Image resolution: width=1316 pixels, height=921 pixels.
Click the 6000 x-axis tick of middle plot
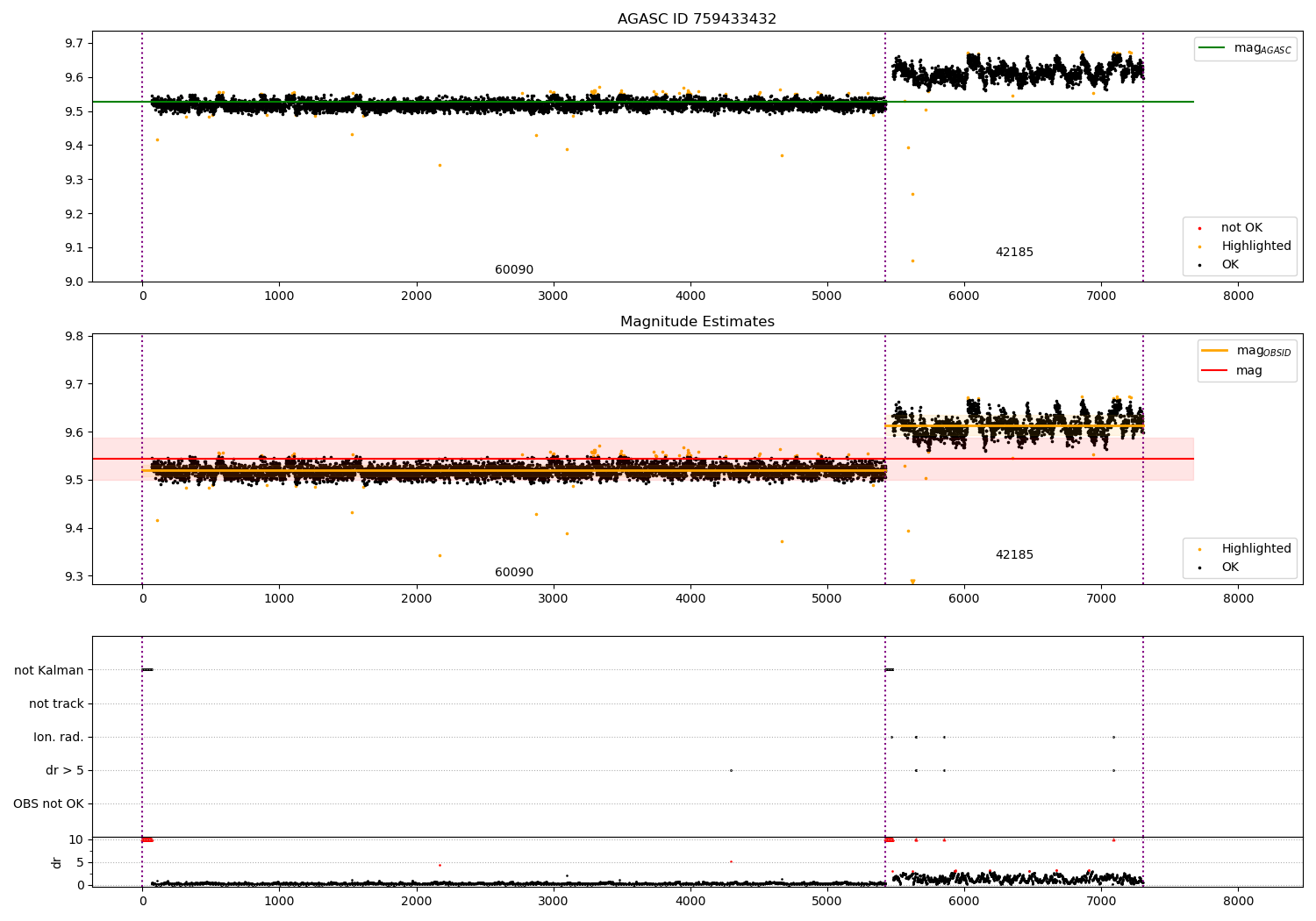(964, 599)
